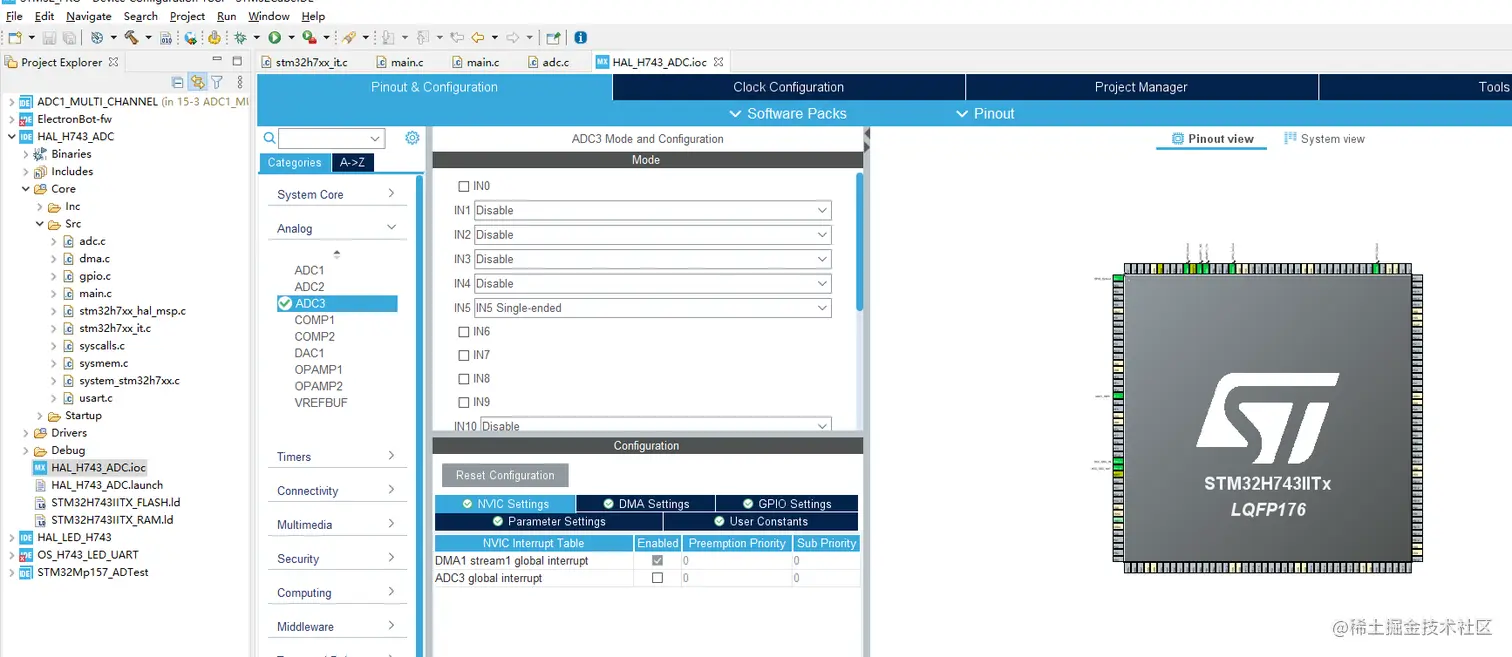Enable the IN8 checkbox
This screenshot has height=657, width=1512.
[x=463, y=379]
